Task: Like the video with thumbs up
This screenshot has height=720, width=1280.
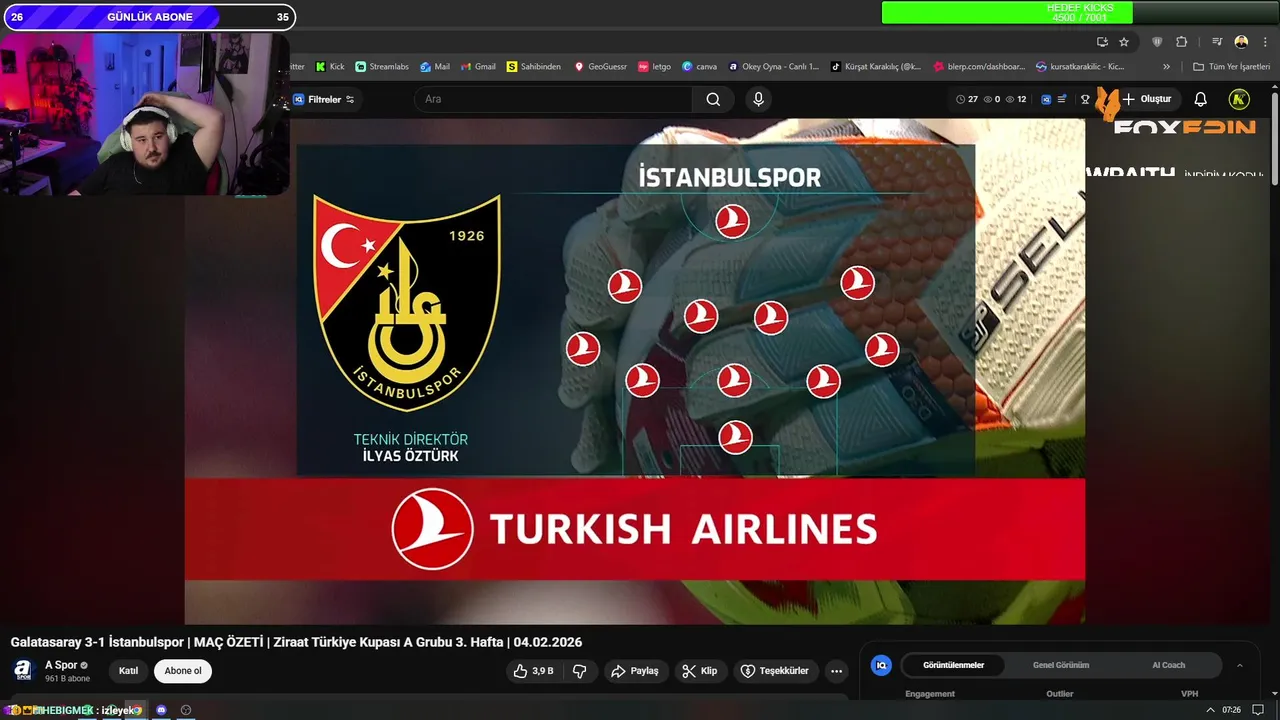Action: click(x=533, y=671)
